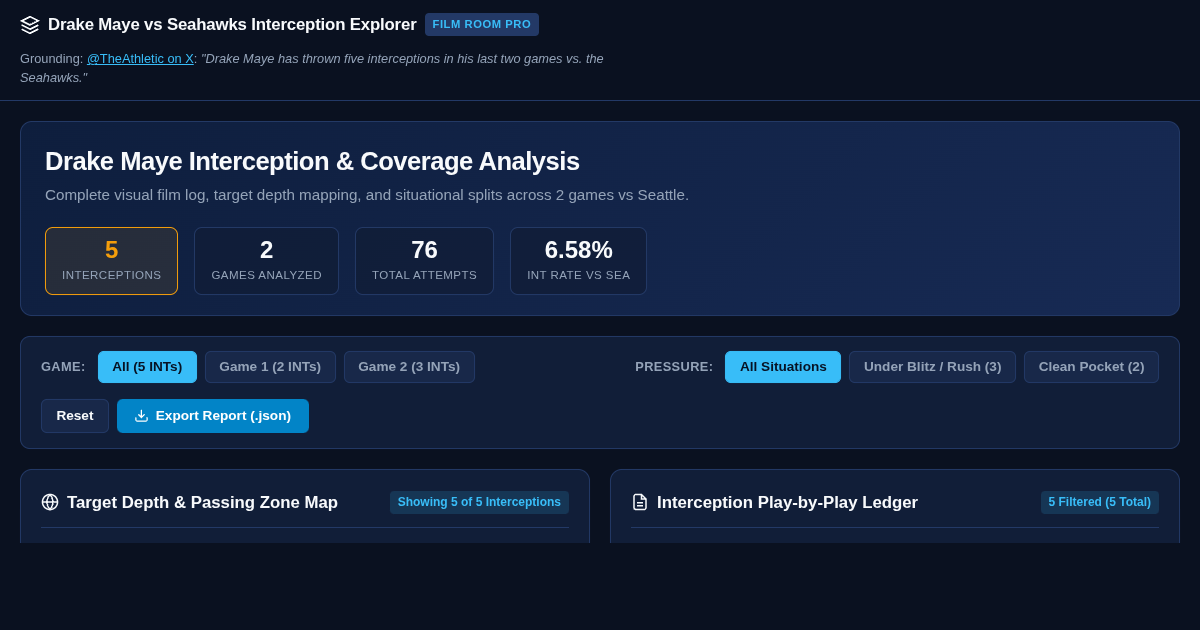Open the @TheAthletic on X link

click(140, 59)
